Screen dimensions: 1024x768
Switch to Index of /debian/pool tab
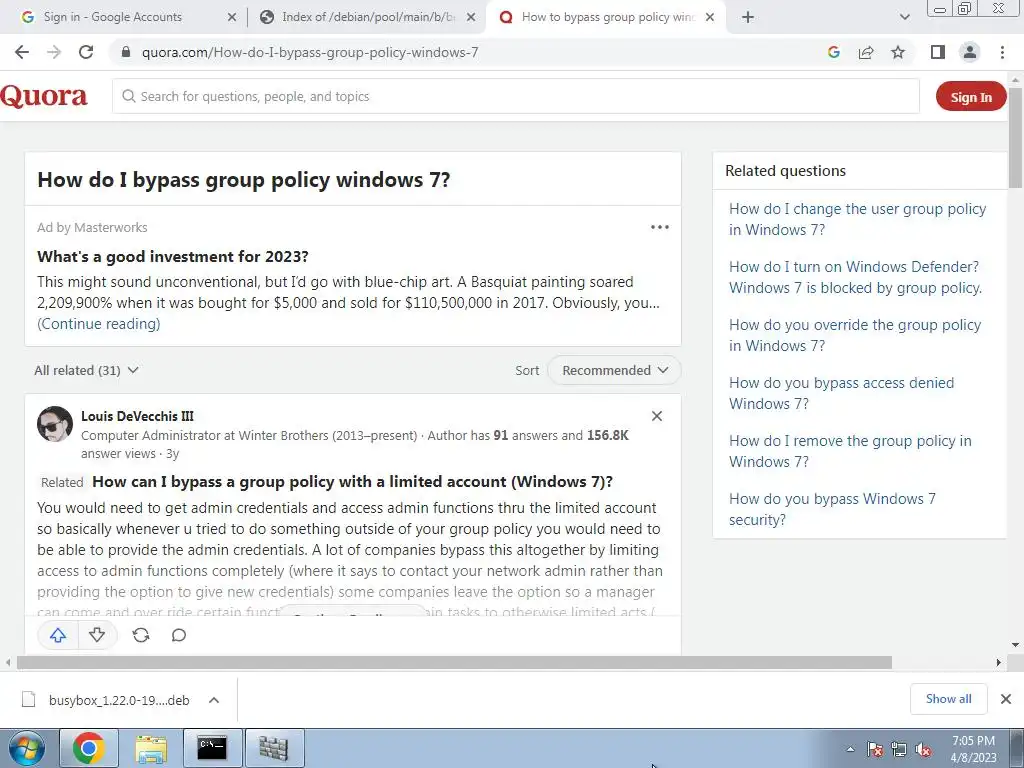click(368, 17)
